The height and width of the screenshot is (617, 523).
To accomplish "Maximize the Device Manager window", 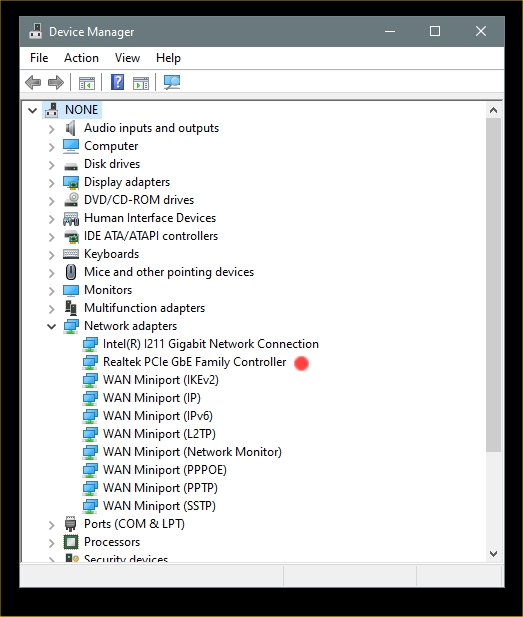I will [x=435, y=31].
